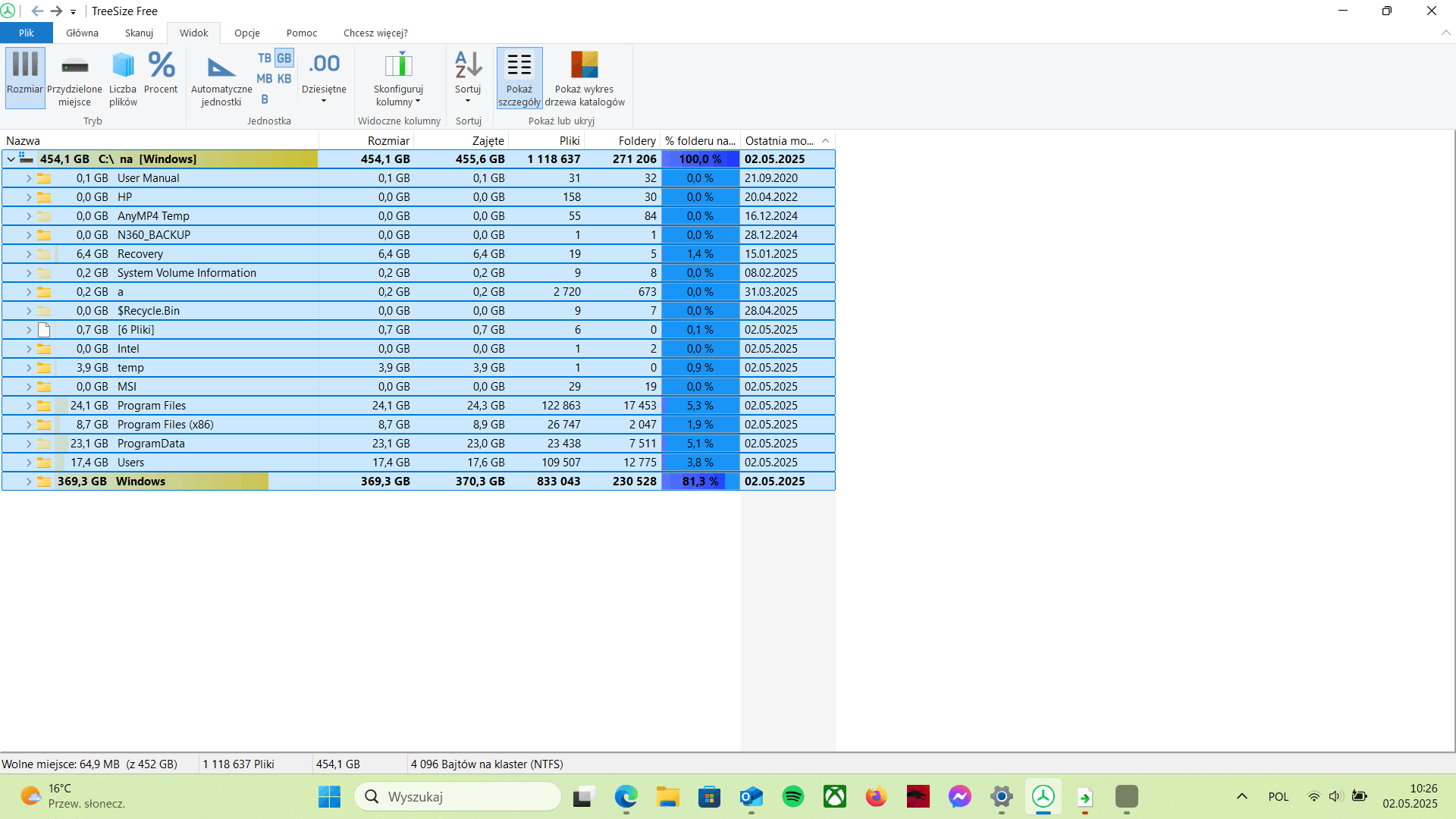This screenshot has height=819, width=1456.
Task: Toggle the GB unit button
Action: (284, 58)
